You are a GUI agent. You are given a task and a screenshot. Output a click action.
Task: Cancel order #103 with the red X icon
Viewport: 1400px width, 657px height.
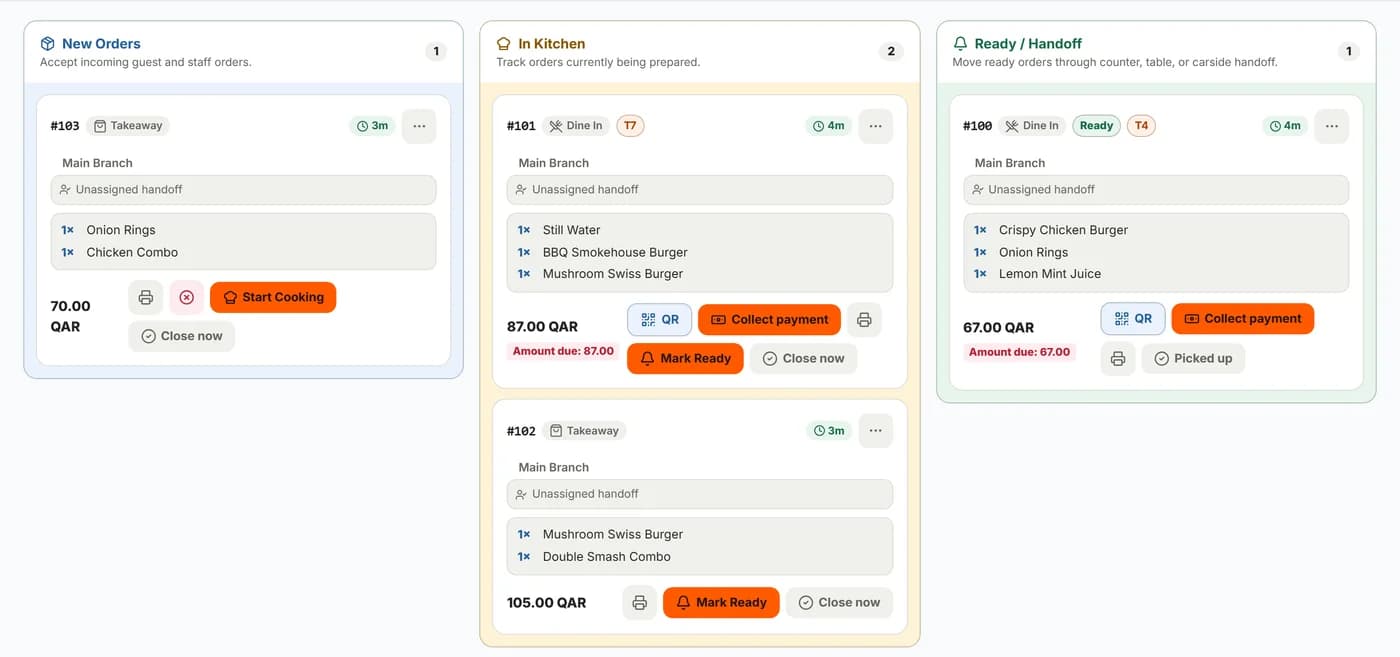click(186, 297)
